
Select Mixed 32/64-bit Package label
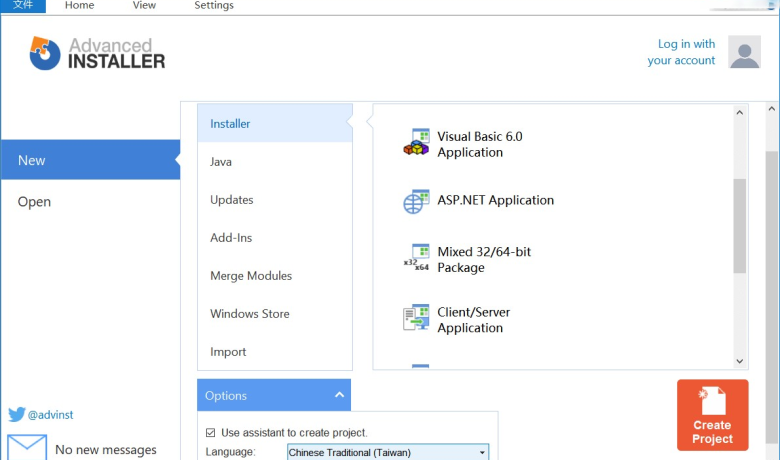click(484, 259)
